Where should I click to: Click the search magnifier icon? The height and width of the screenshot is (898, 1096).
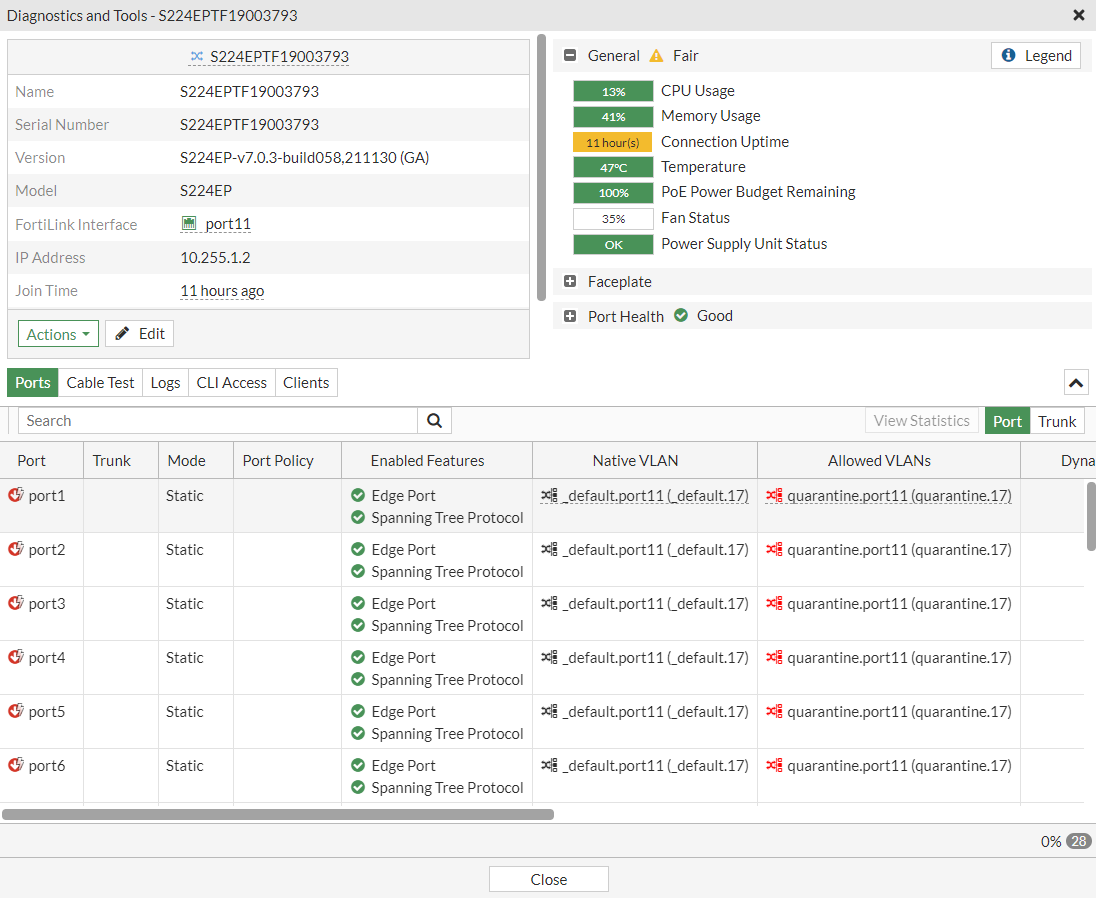[434, 420]
